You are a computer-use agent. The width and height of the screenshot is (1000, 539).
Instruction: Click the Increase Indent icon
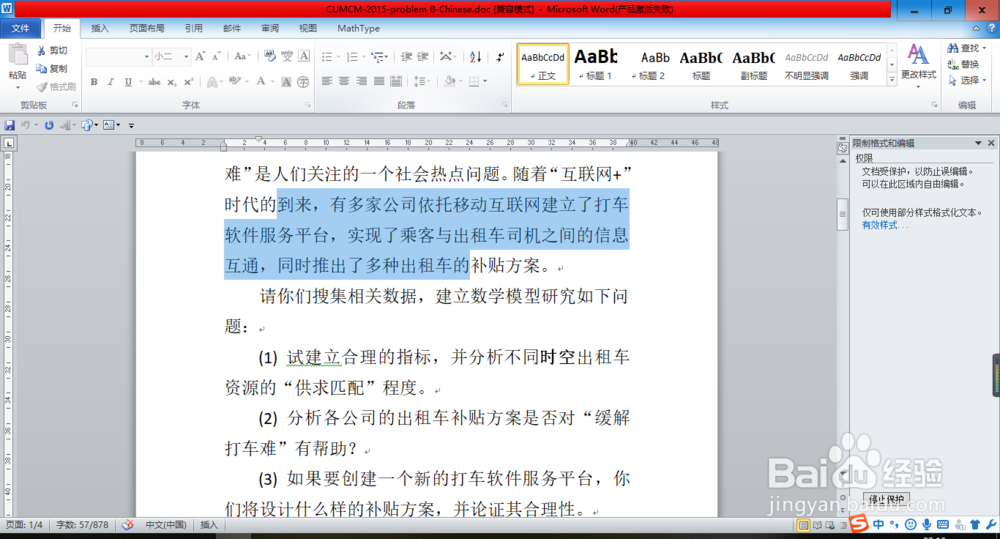(x=423, y=56)
